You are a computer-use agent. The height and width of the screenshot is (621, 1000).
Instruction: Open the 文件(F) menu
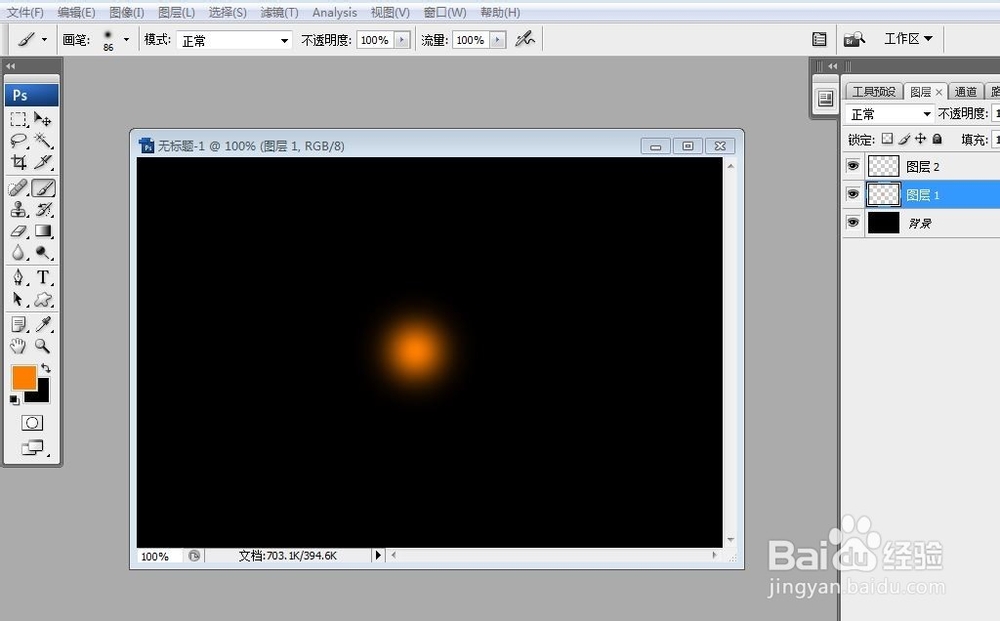click(x=25, y=12)
